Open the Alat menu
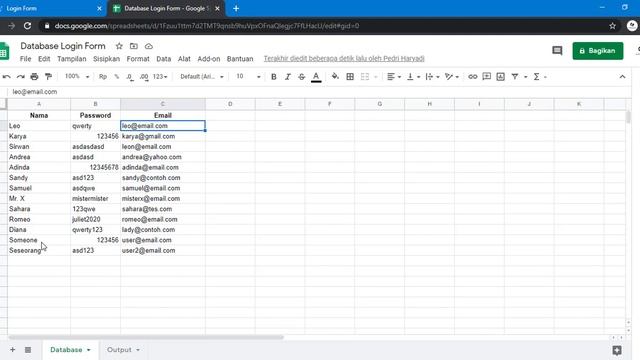The image size is (640, 360). coord(184,59)
